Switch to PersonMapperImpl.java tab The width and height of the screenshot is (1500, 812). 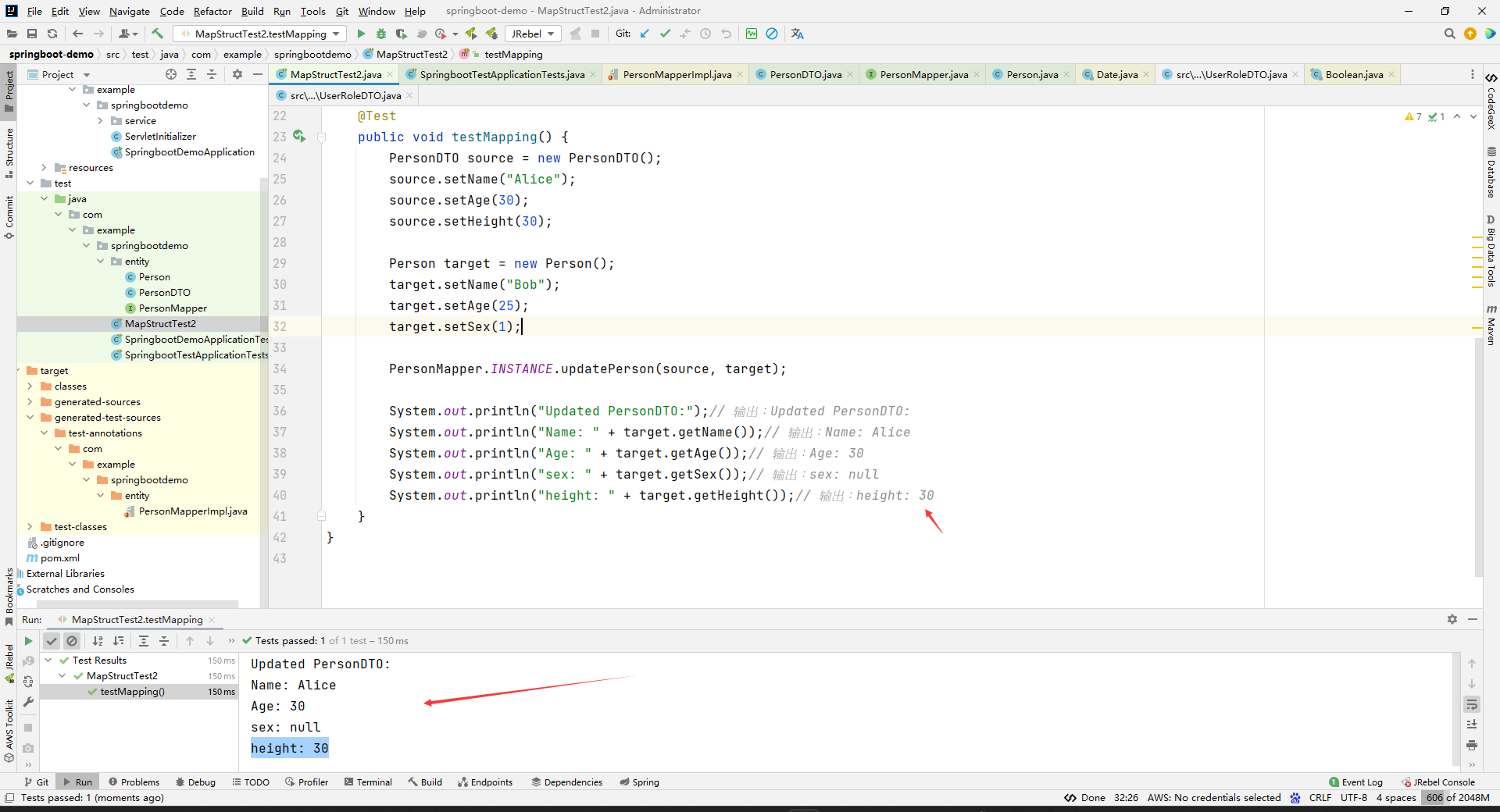click(x=677, y=74)
